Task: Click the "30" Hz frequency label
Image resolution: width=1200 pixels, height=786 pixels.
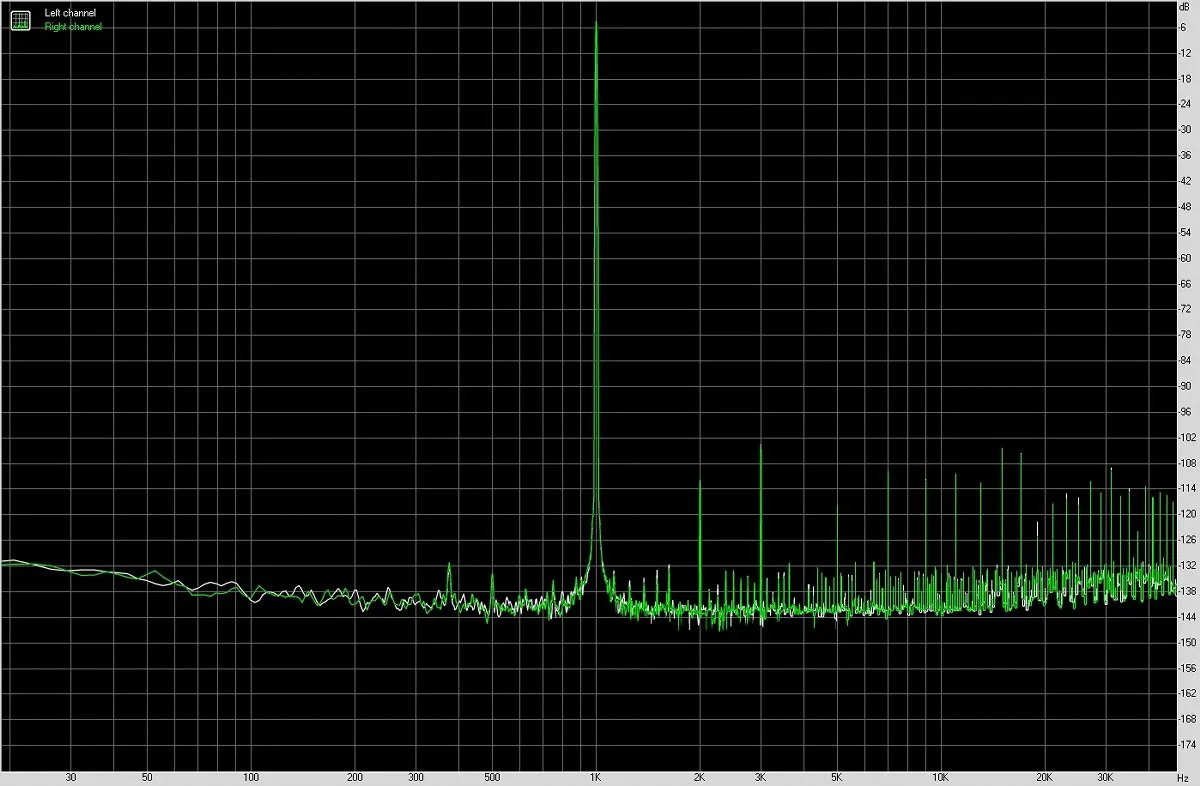Action: (x=70, y=776)
